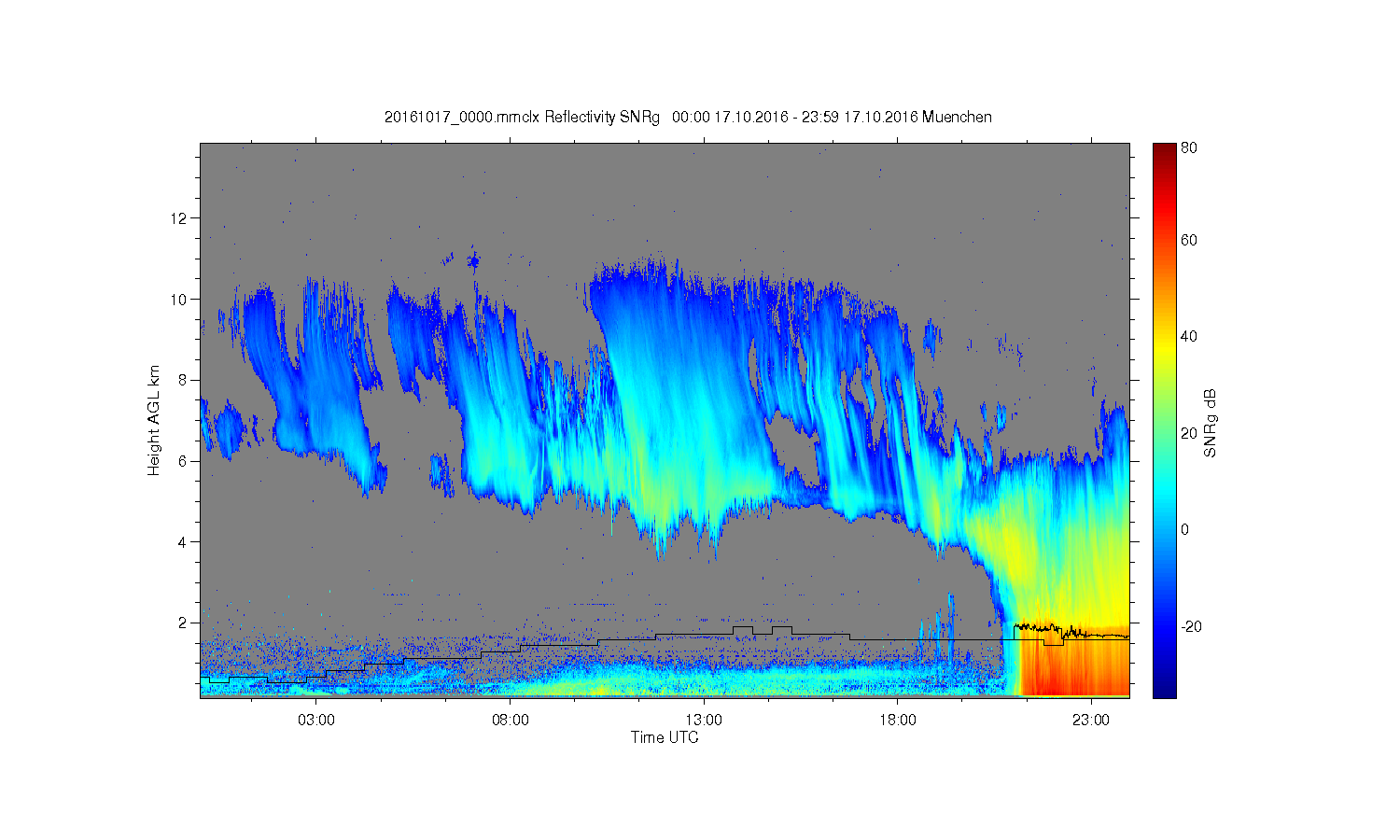
Task: Click the height tick label 10
Action: tap(179, 300)
